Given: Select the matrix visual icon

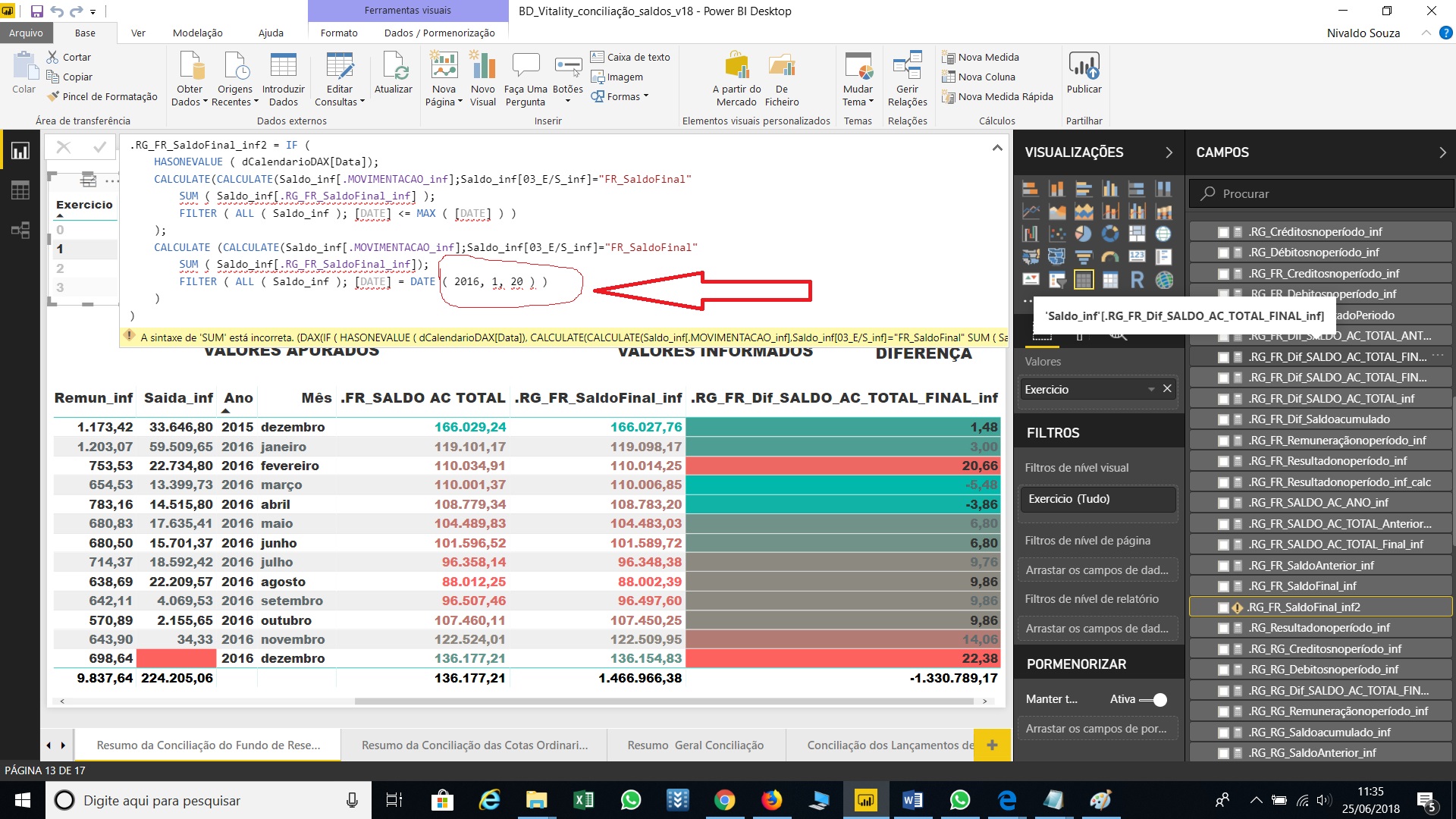Looking at the screenshot, I should [1110, 280].
